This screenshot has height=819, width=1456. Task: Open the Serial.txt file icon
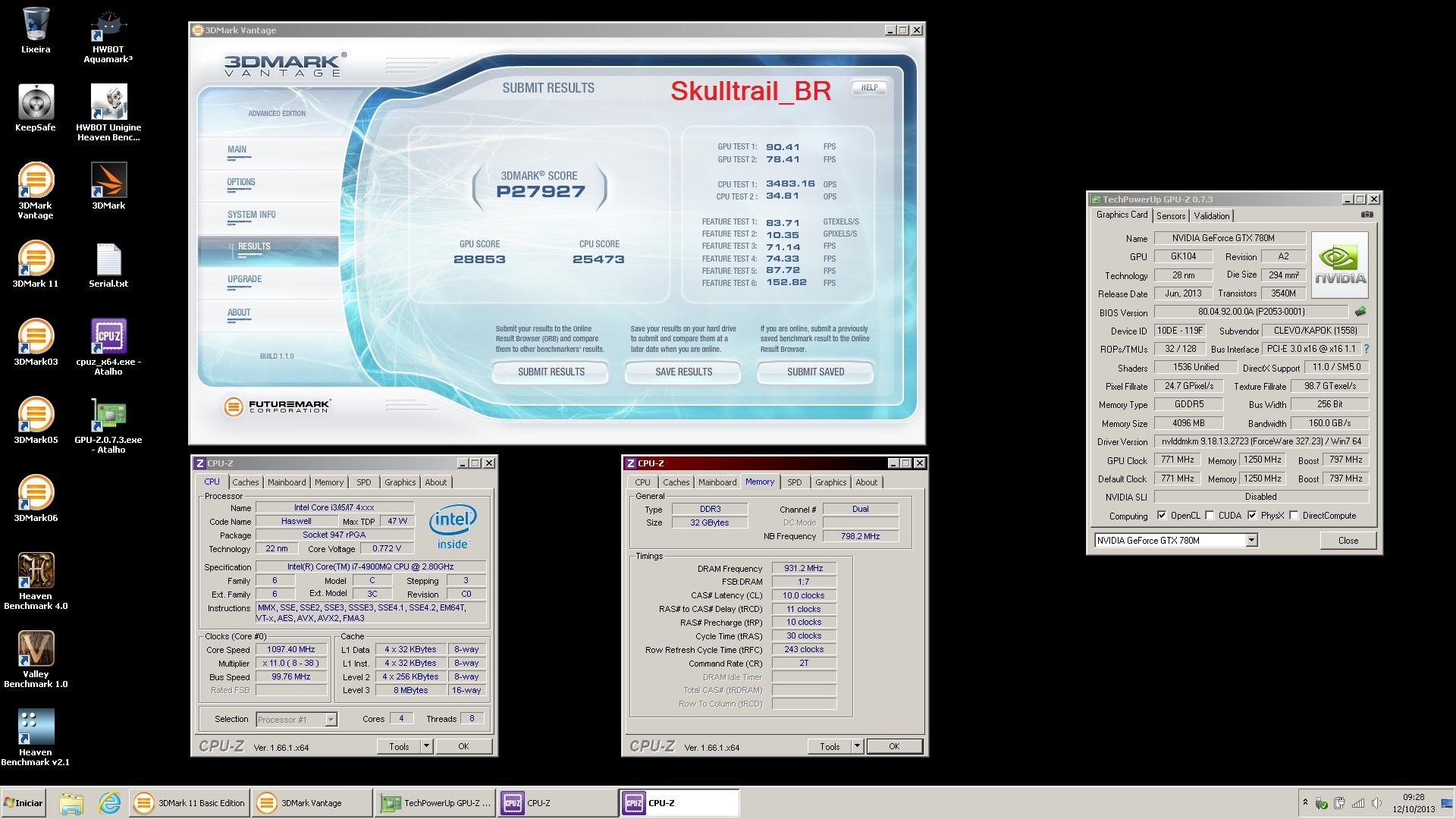tap(108, 264)
